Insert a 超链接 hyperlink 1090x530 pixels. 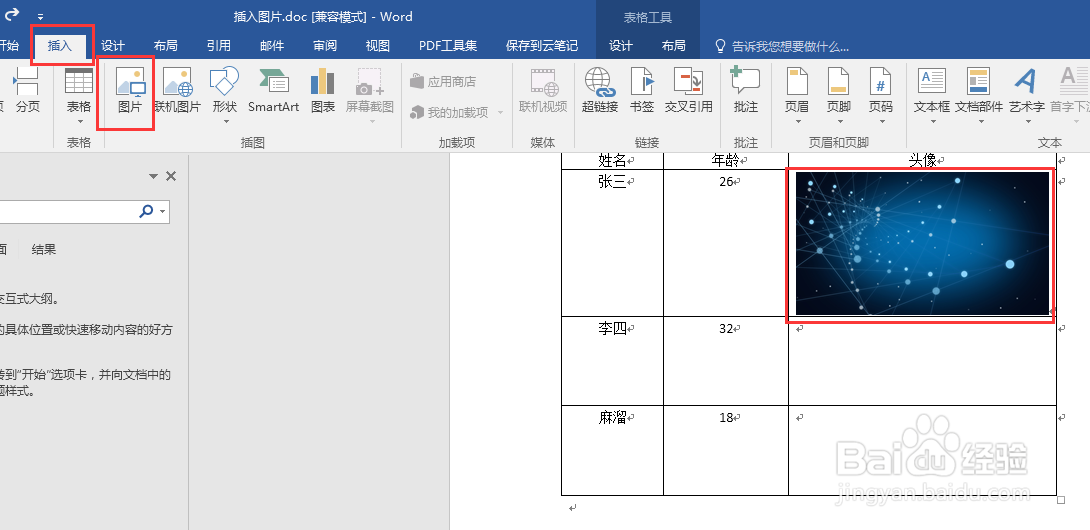point(600,91)
